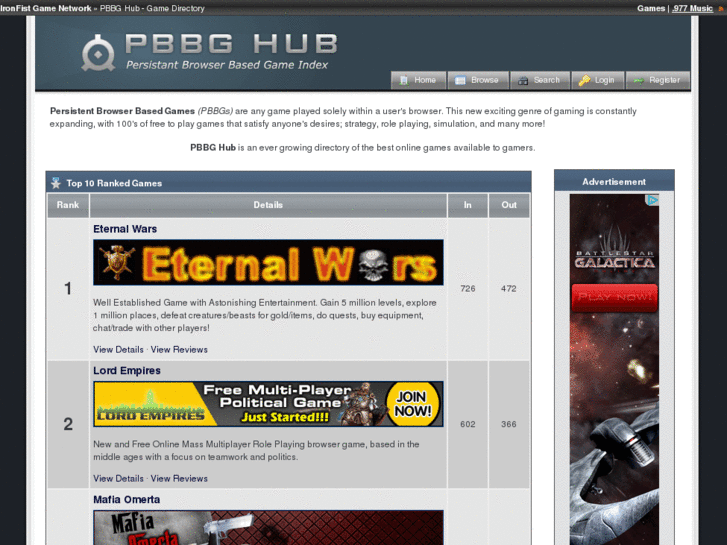Open the Lord Empires title link

[127, 371]
